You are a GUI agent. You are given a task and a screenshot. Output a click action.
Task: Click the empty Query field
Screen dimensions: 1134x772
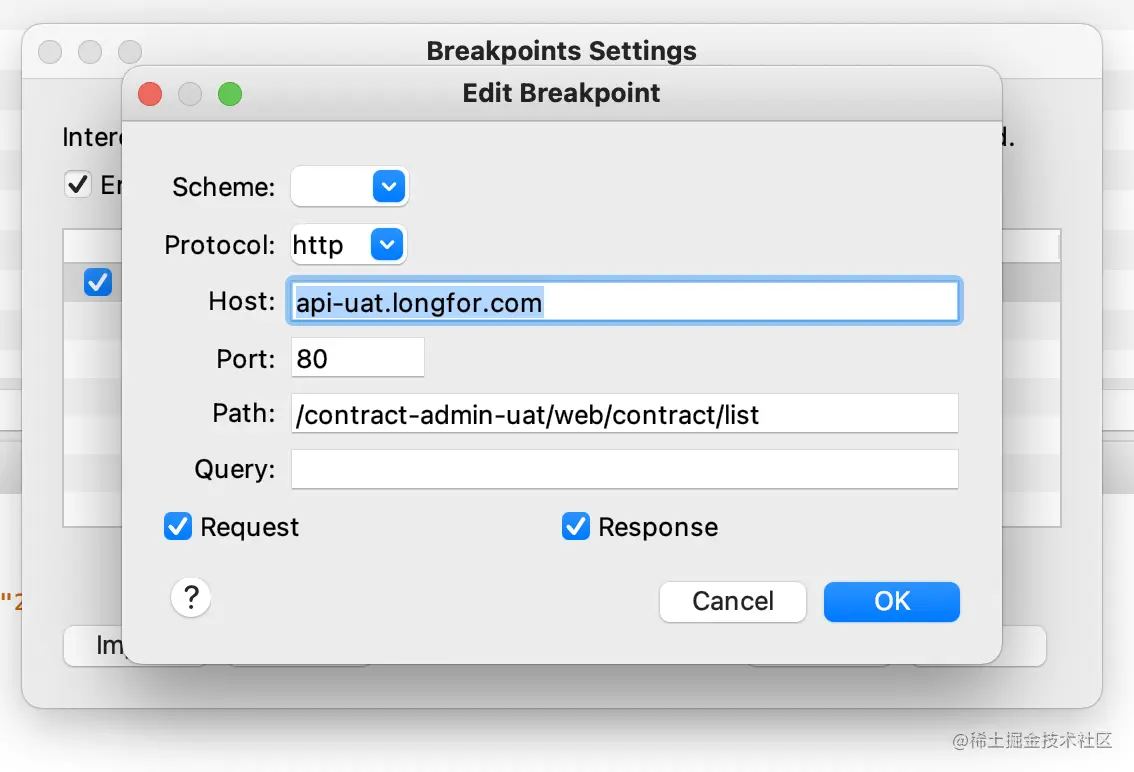click(625, 470)
